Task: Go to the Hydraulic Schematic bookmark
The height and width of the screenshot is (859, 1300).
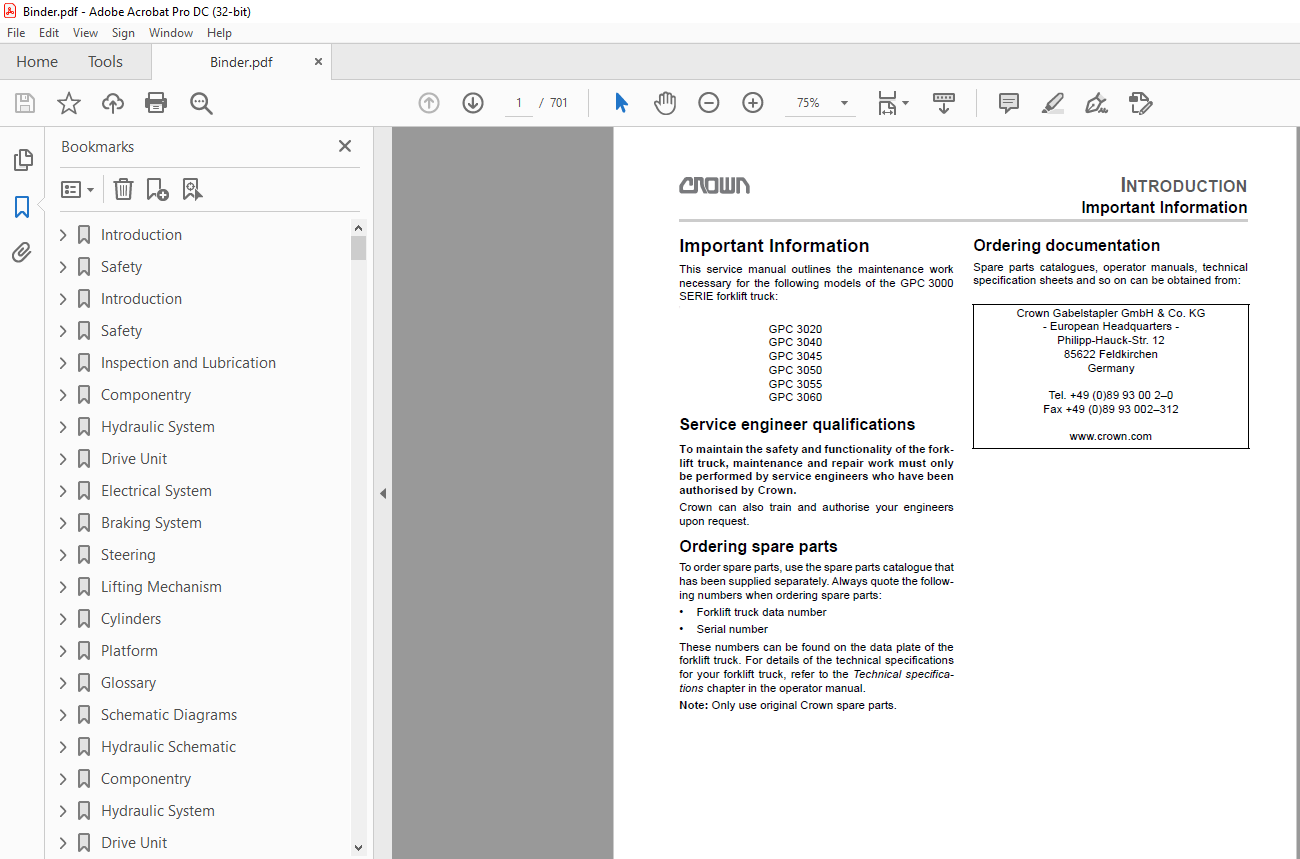Action: [168, 747]
